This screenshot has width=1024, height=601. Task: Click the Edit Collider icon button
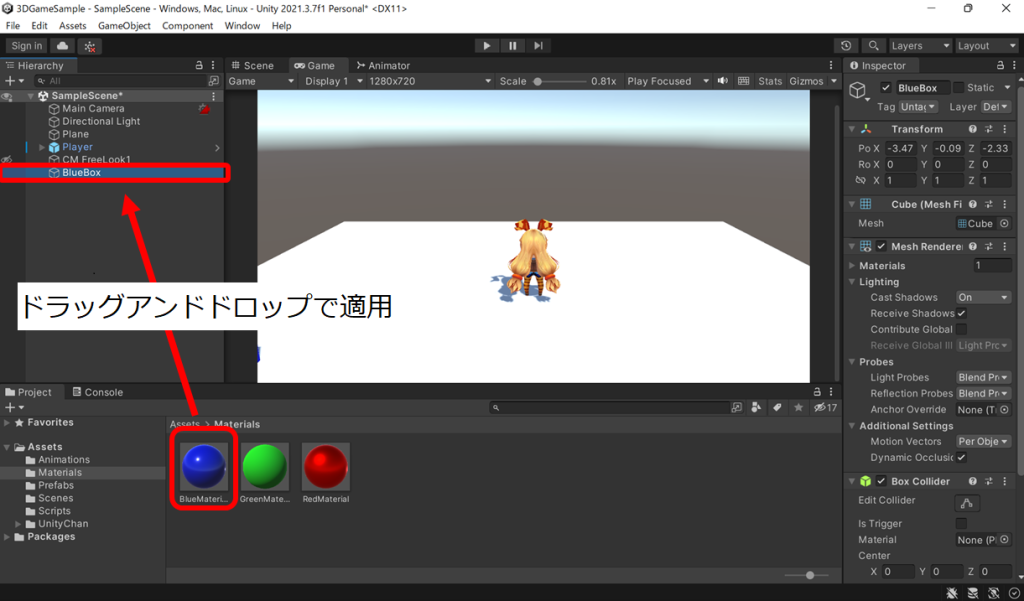(966, 501)
